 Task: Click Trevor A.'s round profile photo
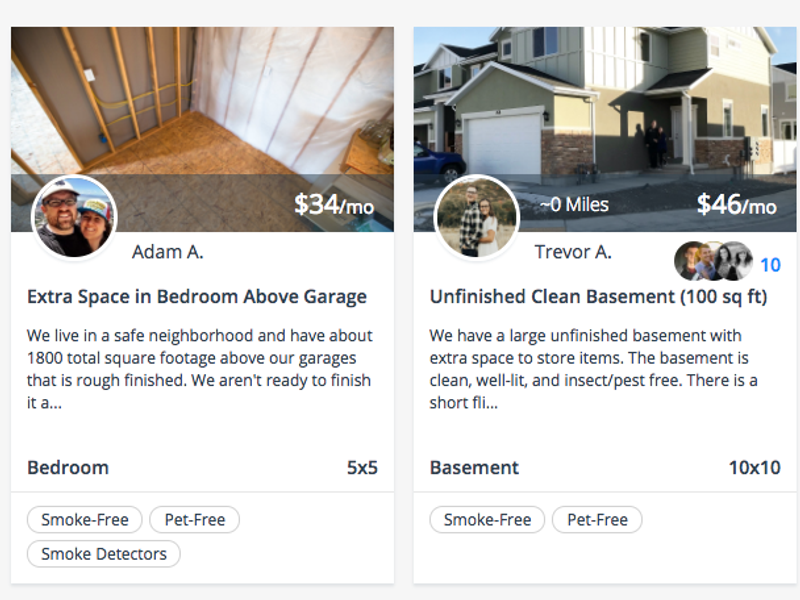(477, 218)
